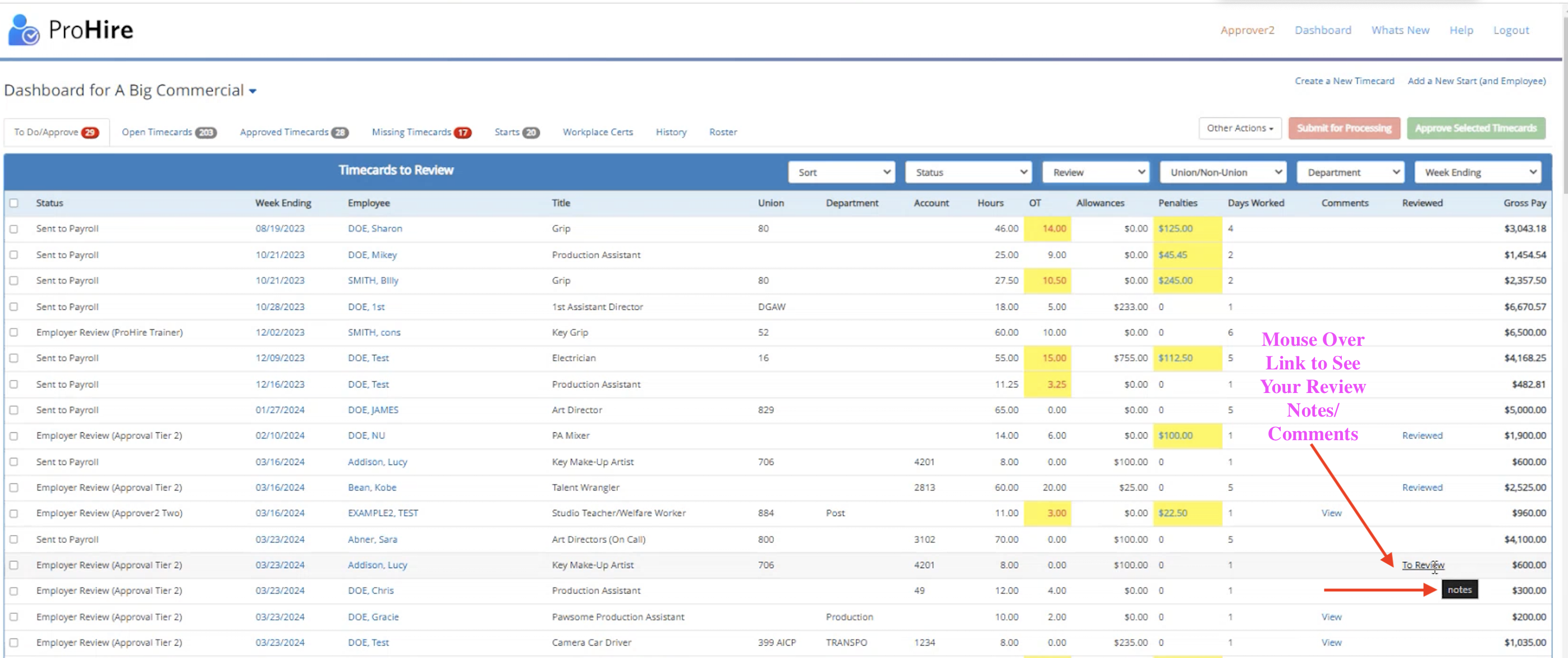Check the checkbox on the SMITH, Billy row

click(x=14, y=281)
